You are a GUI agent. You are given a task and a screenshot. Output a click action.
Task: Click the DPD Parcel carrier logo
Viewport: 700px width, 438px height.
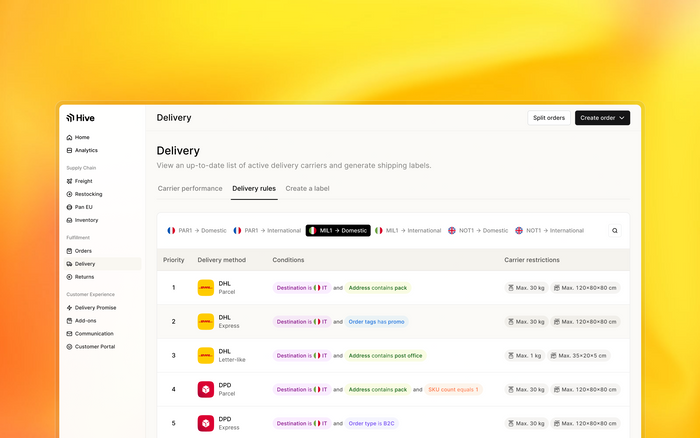206,390
